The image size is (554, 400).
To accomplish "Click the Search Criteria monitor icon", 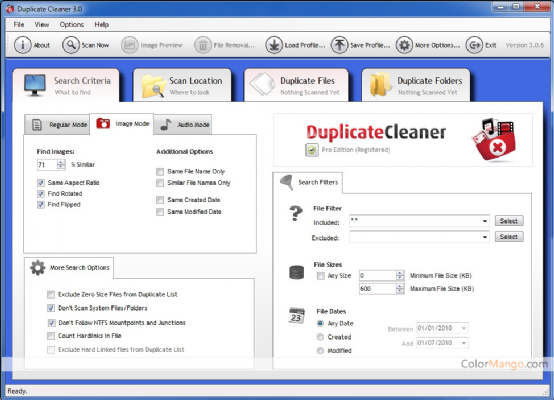I will tap(35, 85).
